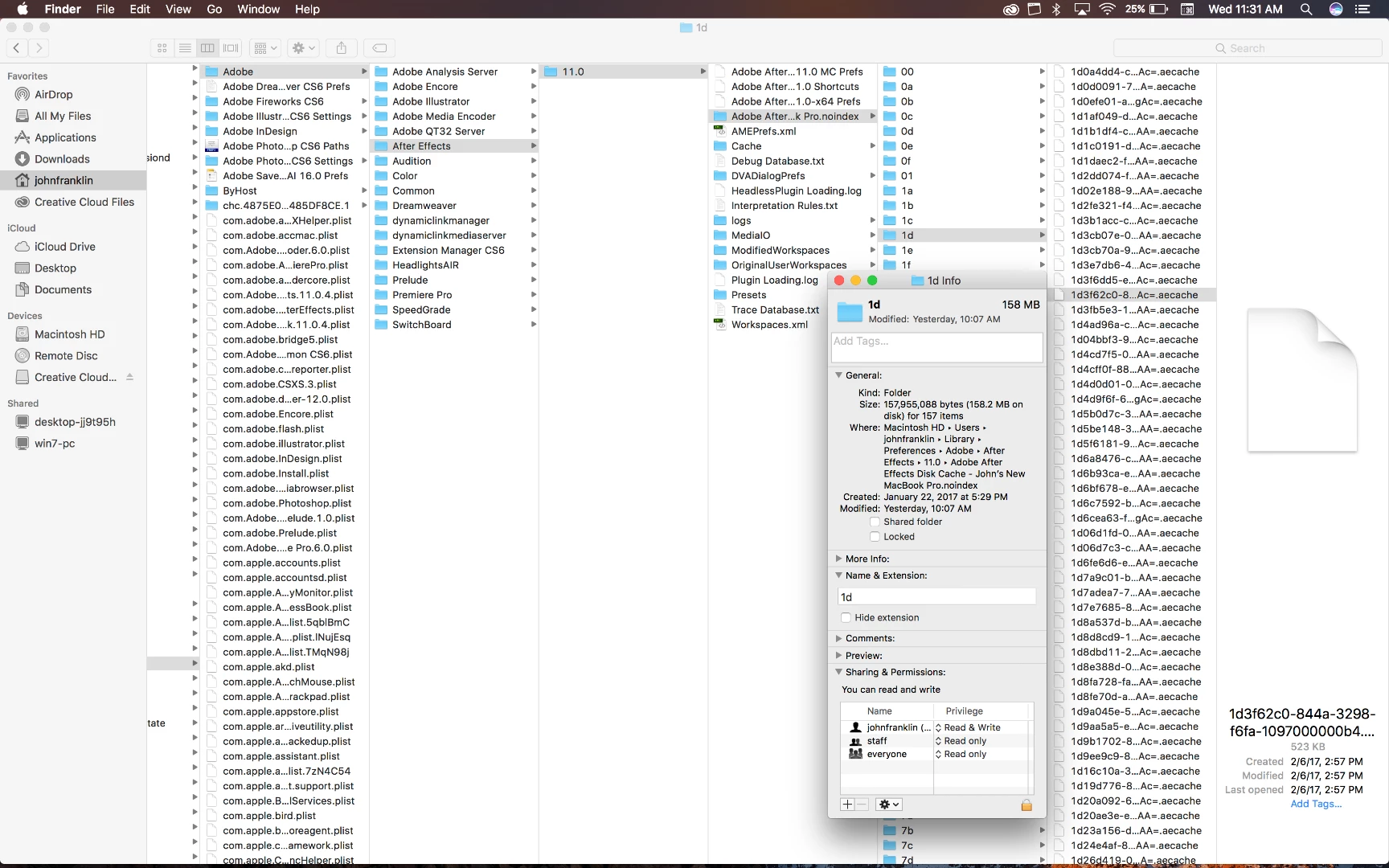
Task: Collapse the Sharing & Permissions section
Action: click(838, 672)
